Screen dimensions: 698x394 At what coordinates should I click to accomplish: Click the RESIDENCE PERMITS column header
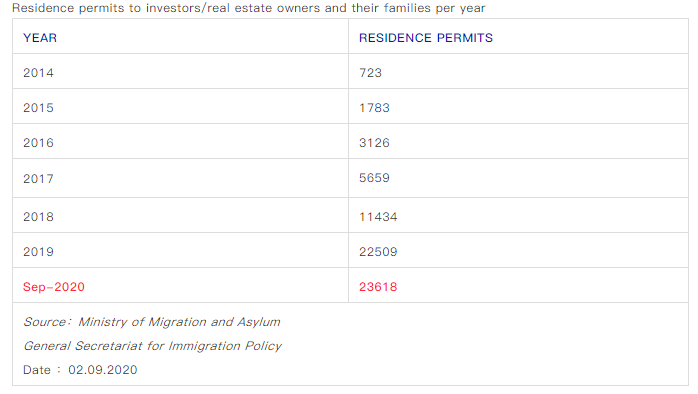click(426, 38)
